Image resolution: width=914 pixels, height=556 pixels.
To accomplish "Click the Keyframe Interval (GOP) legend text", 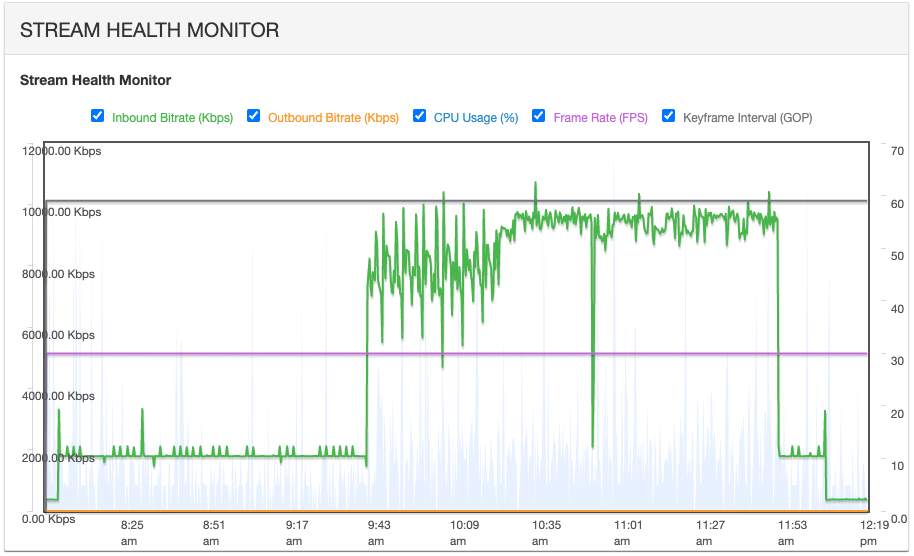I will coord(747,118).
